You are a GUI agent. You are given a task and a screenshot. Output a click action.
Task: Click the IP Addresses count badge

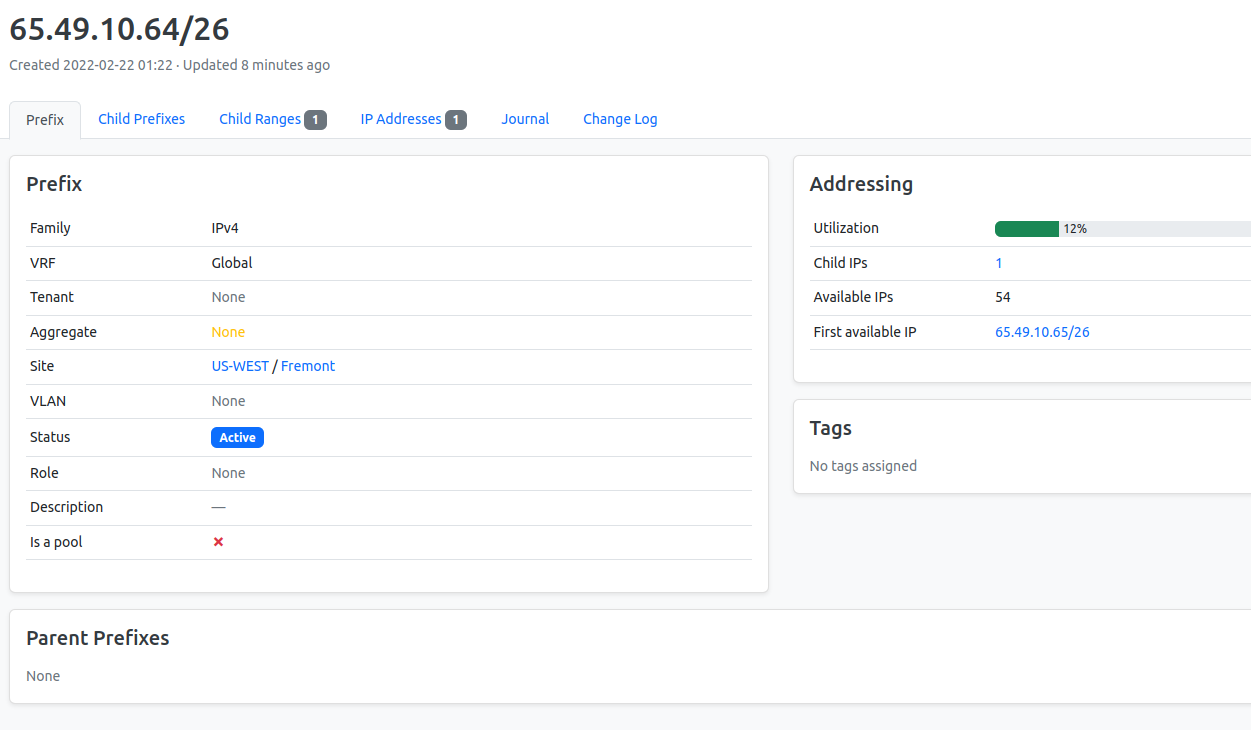coord(457,119)
